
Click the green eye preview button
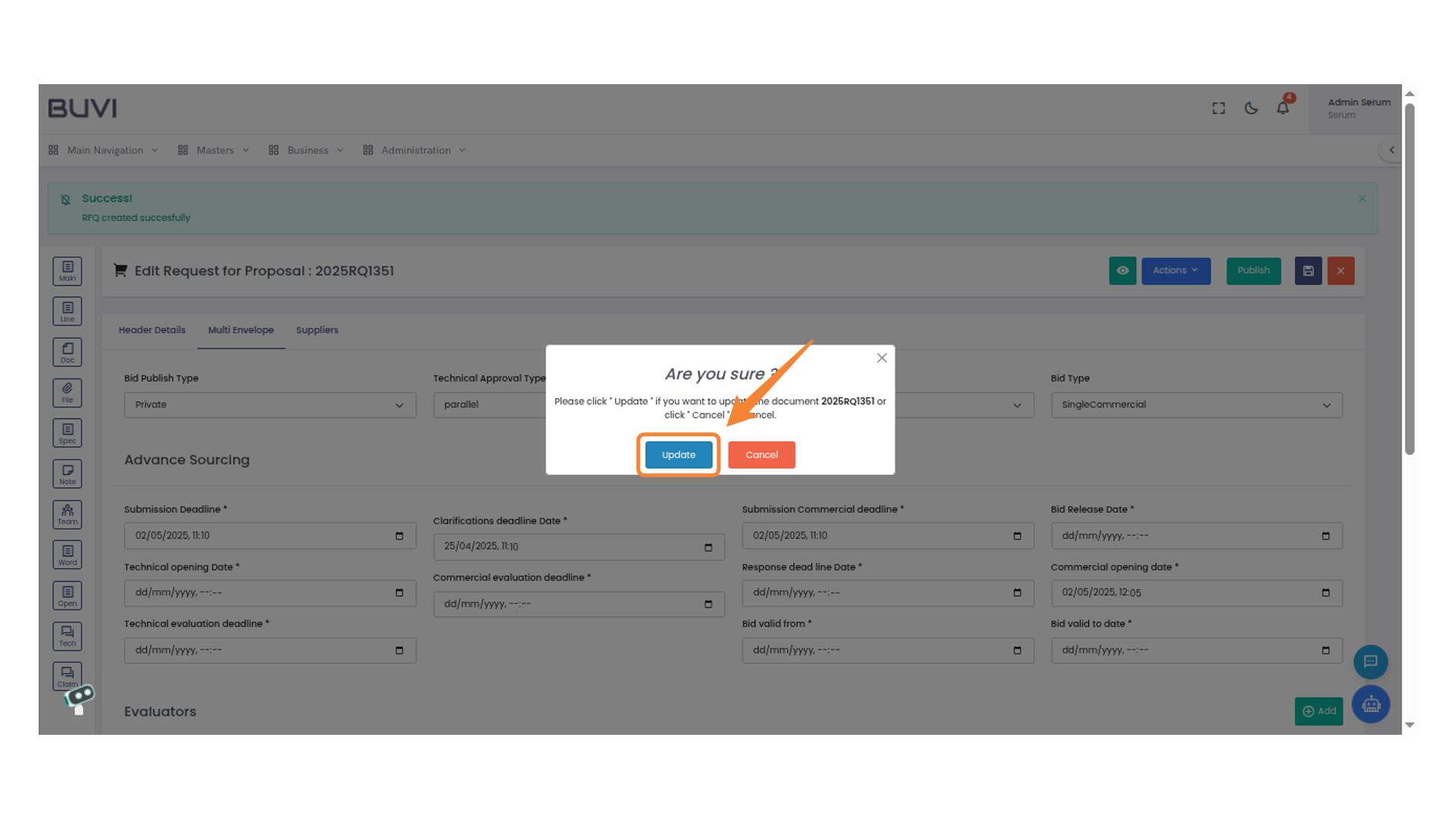[1122, 271]
